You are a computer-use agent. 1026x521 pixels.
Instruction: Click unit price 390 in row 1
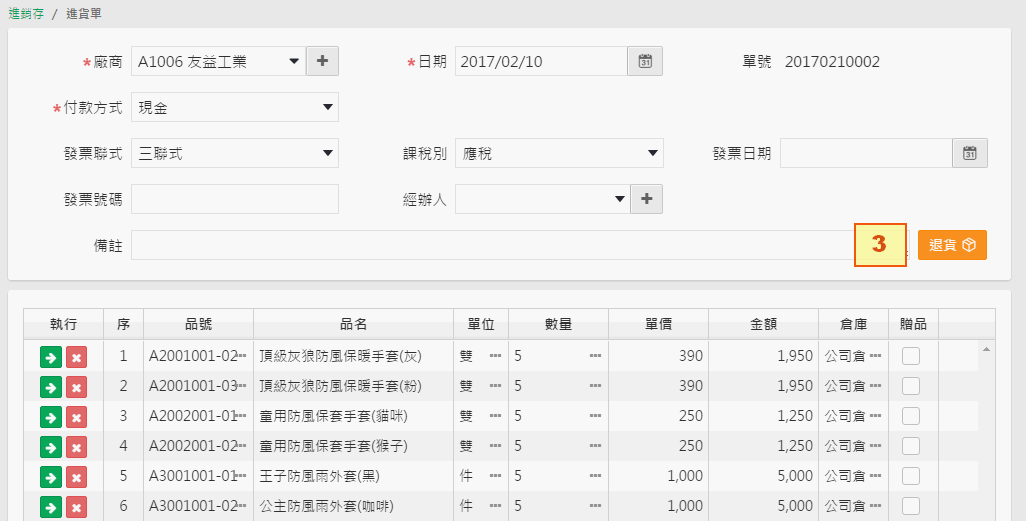tap(690, 356)
